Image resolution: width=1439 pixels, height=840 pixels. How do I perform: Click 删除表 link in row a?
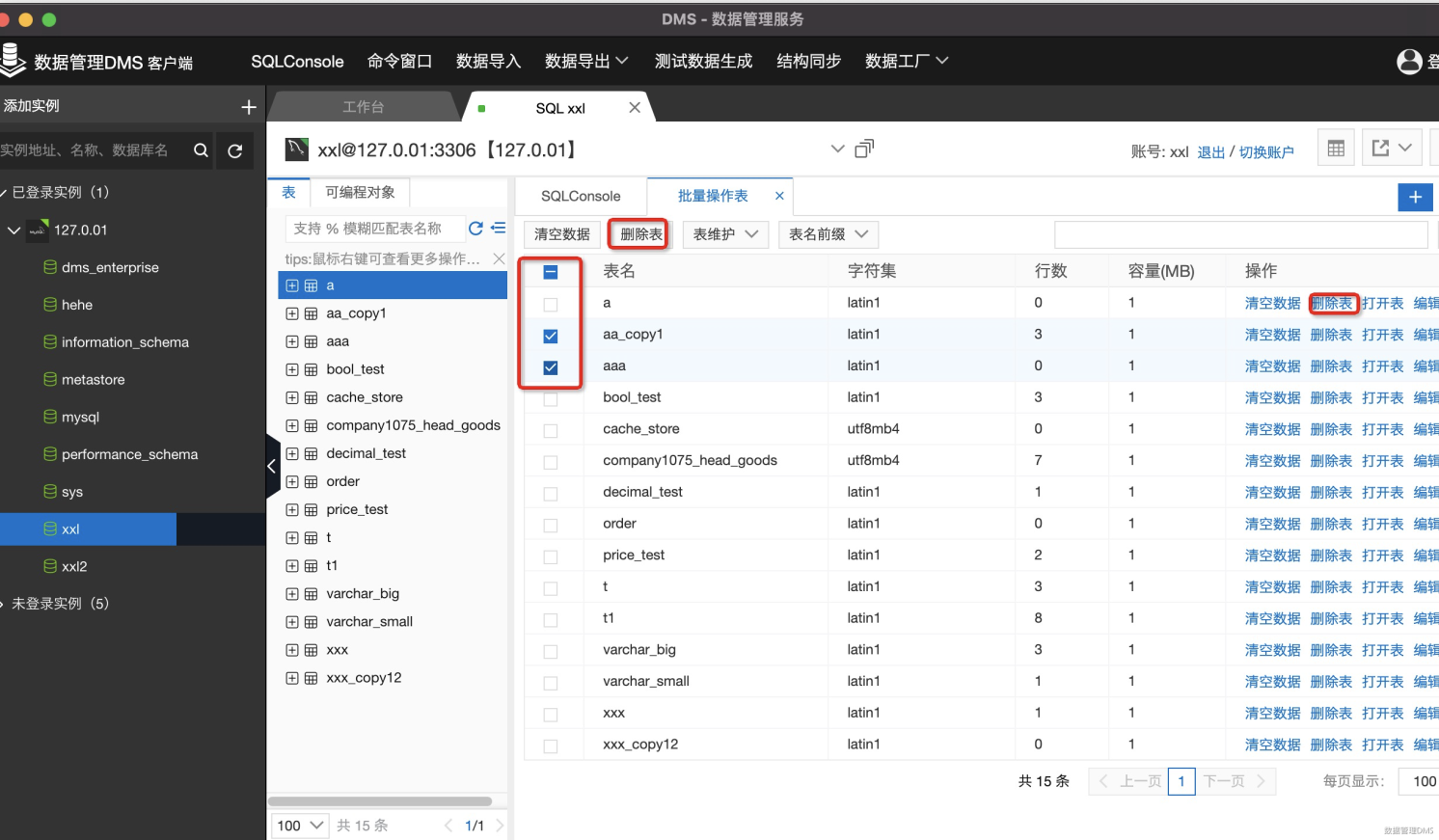[x=1331, y=303]
